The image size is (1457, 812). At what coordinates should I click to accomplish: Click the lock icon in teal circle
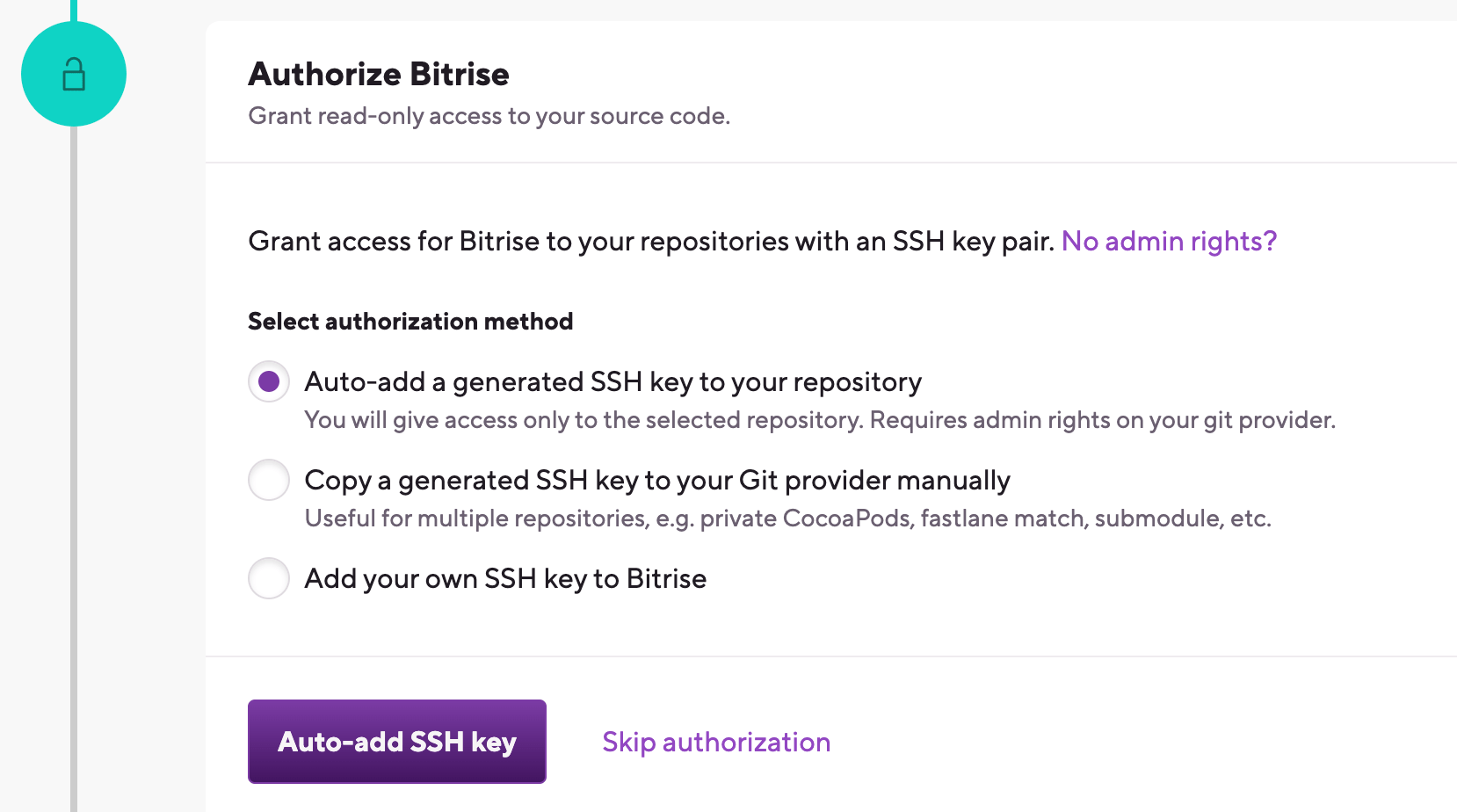pos(74,75)
